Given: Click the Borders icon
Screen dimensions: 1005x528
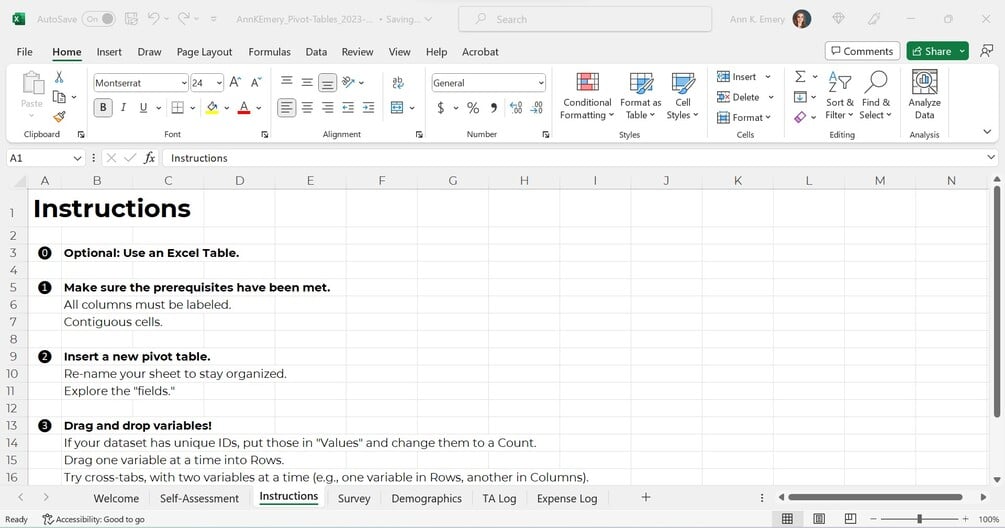Looking at the screenshot, I should [178, 108].
